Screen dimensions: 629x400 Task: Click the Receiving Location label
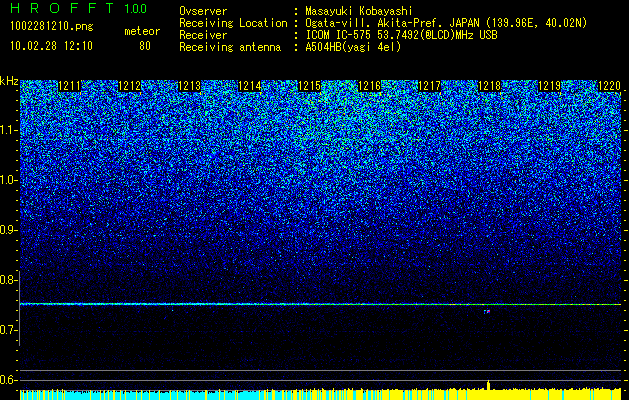(x=233, y=23)
